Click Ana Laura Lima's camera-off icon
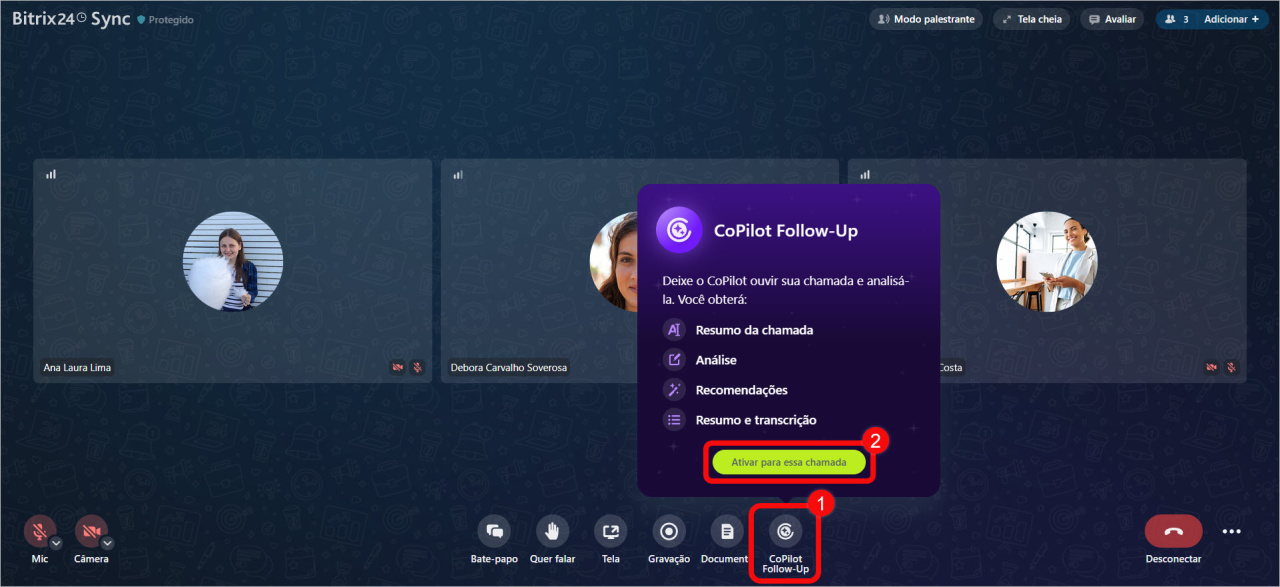Viewport: 1280px width, 587px height. (398, 367)
